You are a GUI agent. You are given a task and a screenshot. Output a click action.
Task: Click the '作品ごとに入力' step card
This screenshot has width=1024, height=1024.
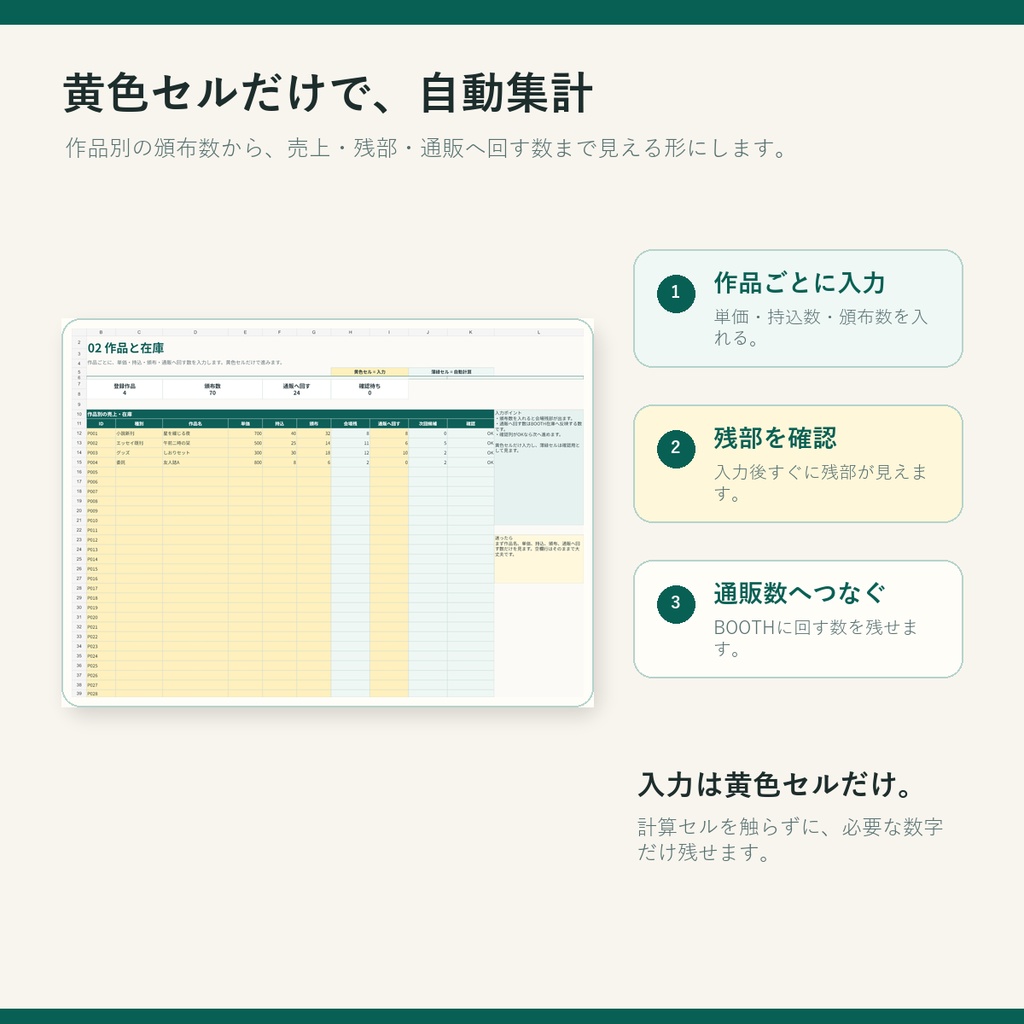point(798,308)
